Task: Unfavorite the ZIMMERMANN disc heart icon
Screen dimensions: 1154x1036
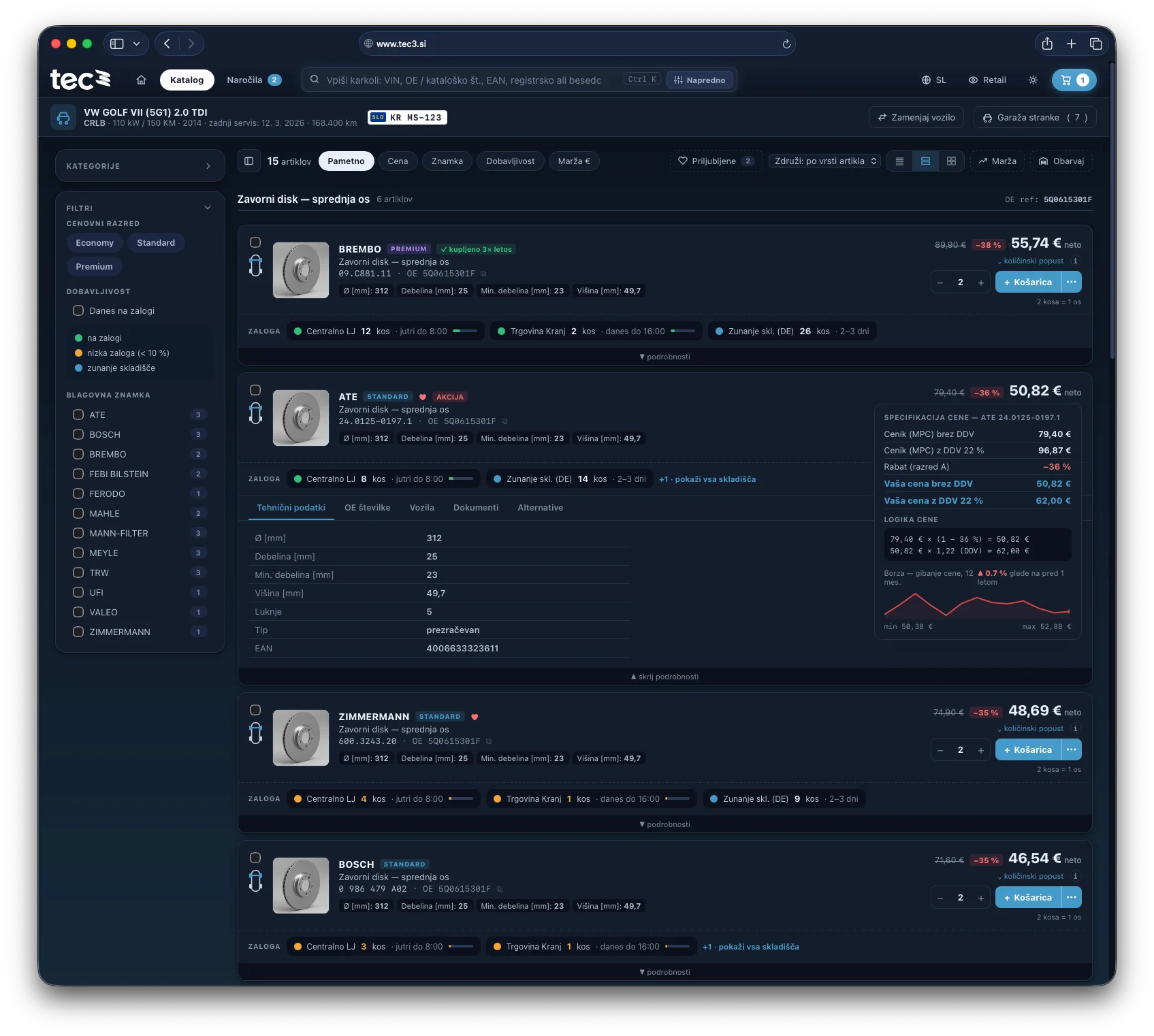Action: click(475, 717)
